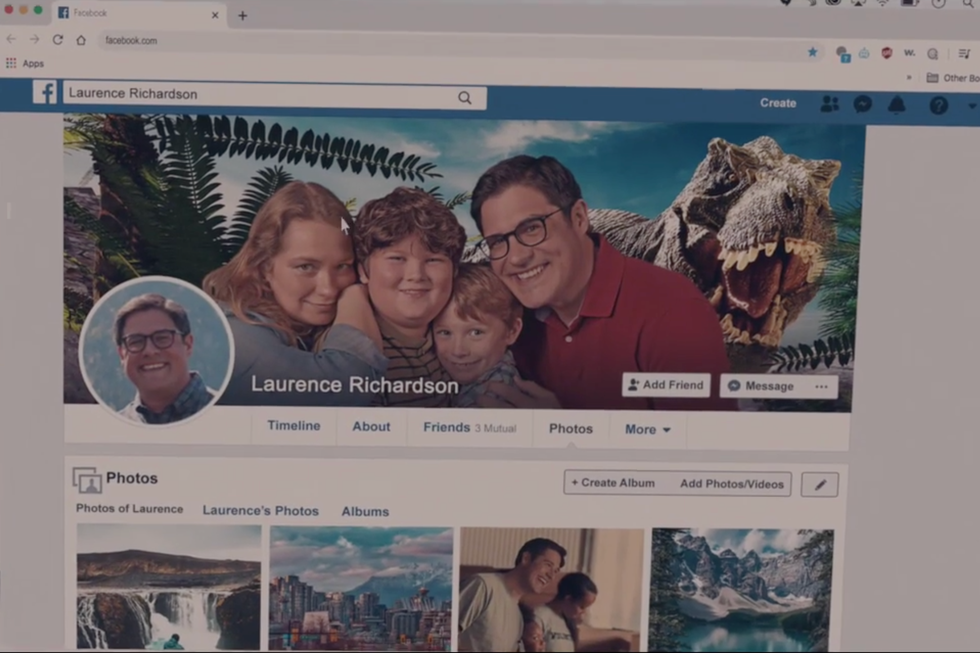Click the pencil edit icon in Photos

(x=819, y=484)
